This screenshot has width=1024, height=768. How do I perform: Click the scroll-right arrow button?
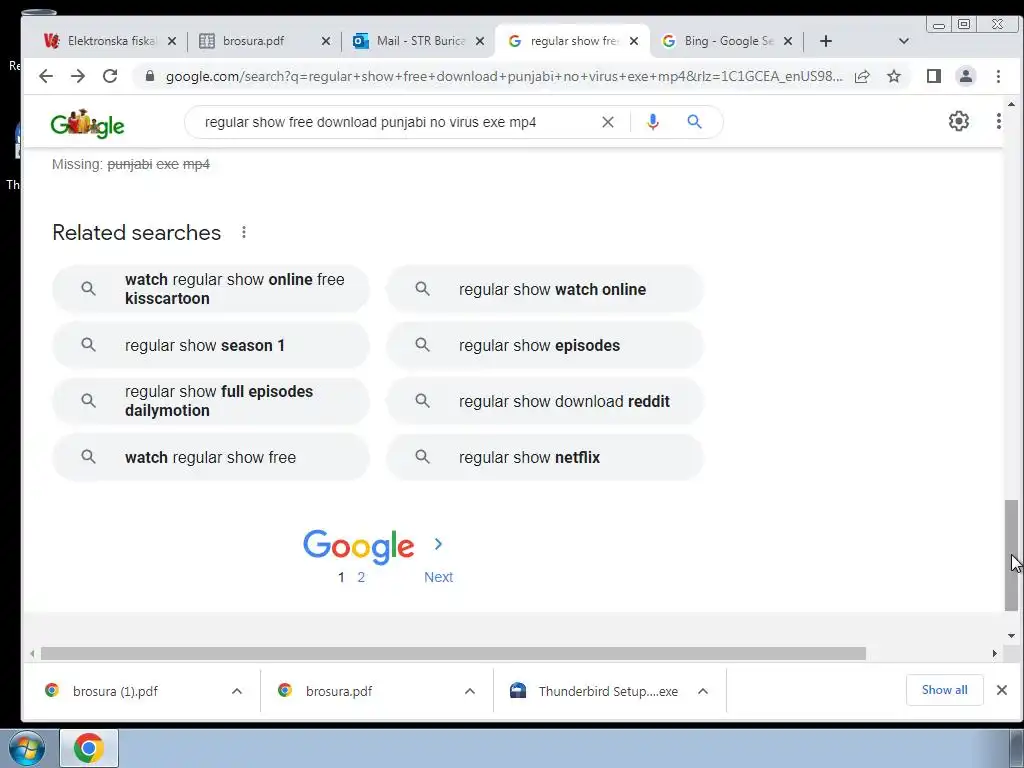tap(995, 653)
